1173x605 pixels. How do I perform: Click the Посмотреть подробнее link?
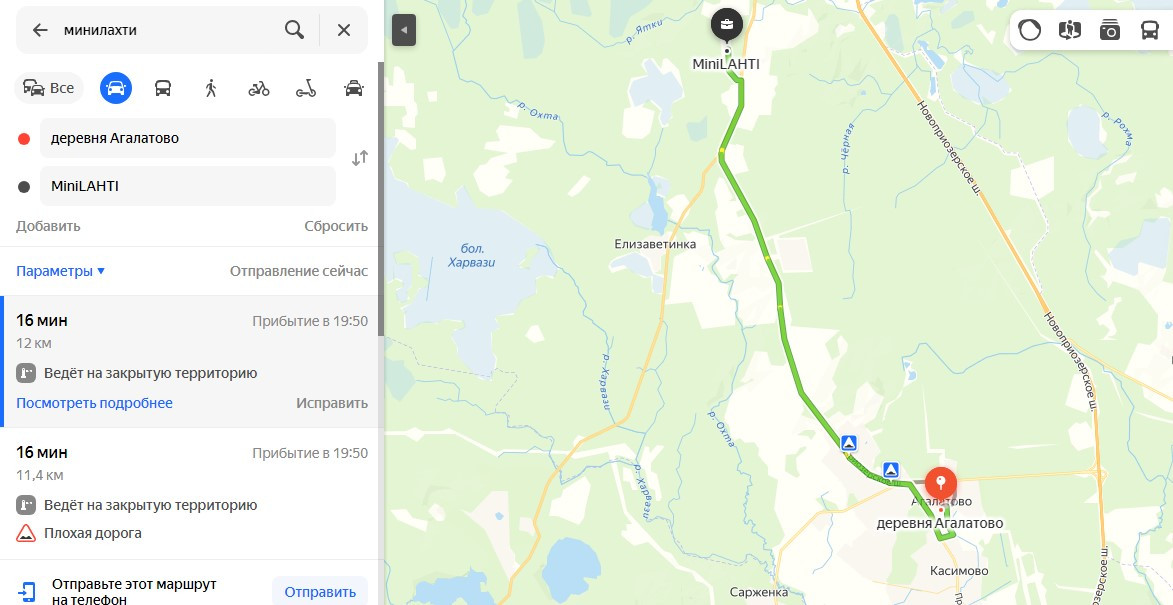(94, 403)
